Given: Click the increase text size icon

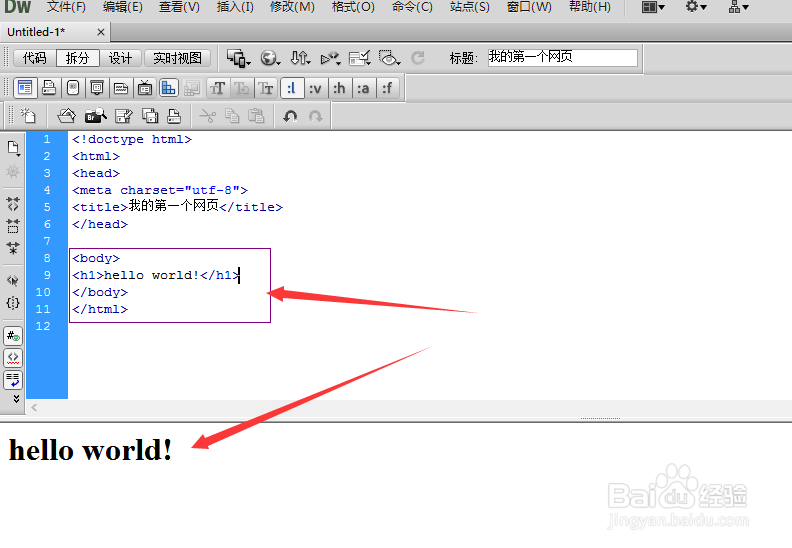Looking at the screenshot, I should point(218,88).
